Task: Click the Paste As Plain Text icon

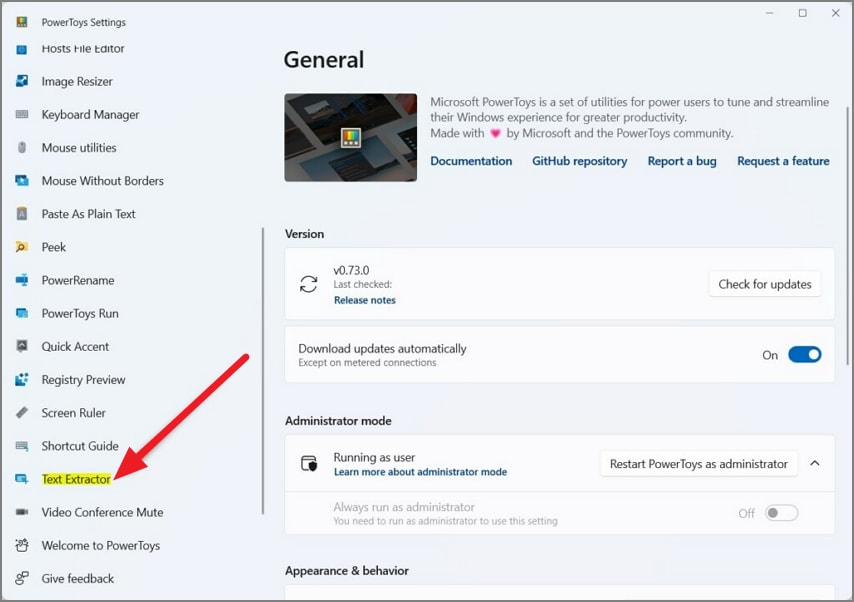Action: 21,214
